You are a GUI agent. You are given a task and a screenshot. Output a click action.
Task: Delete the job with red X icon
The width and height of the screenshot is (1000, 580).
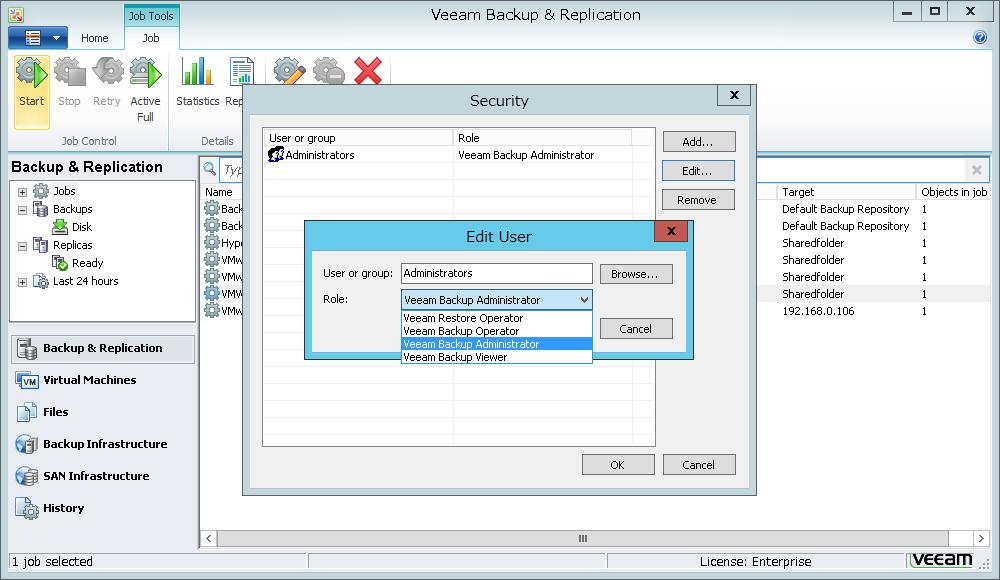(x=368, y=71)
